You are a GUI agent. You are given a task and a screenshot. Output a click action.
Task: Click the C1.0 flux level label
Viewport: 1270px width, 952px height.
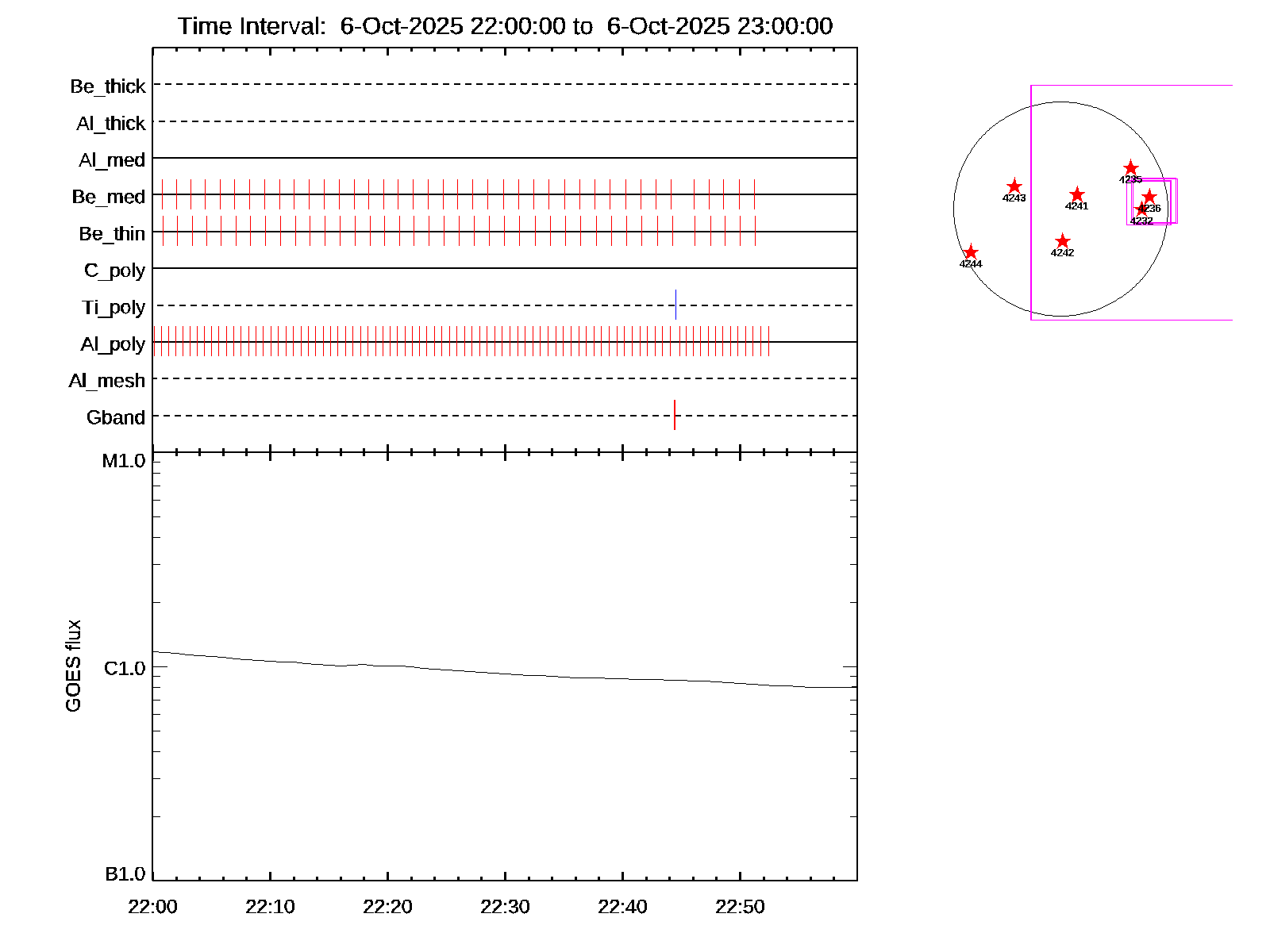tap(125, 669)
